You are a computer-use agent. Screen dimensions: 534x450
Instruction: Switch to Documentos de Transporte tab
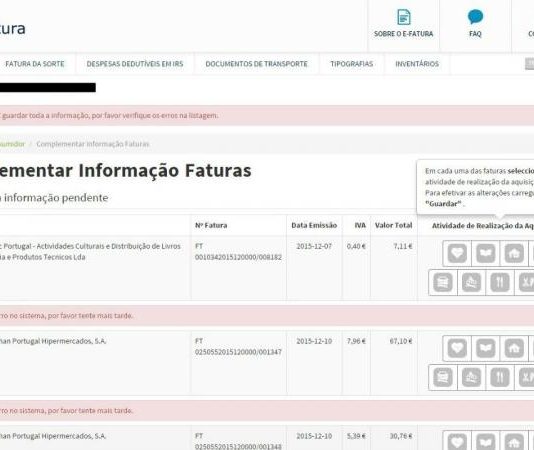pyautogui.click(x=256, y=64)
